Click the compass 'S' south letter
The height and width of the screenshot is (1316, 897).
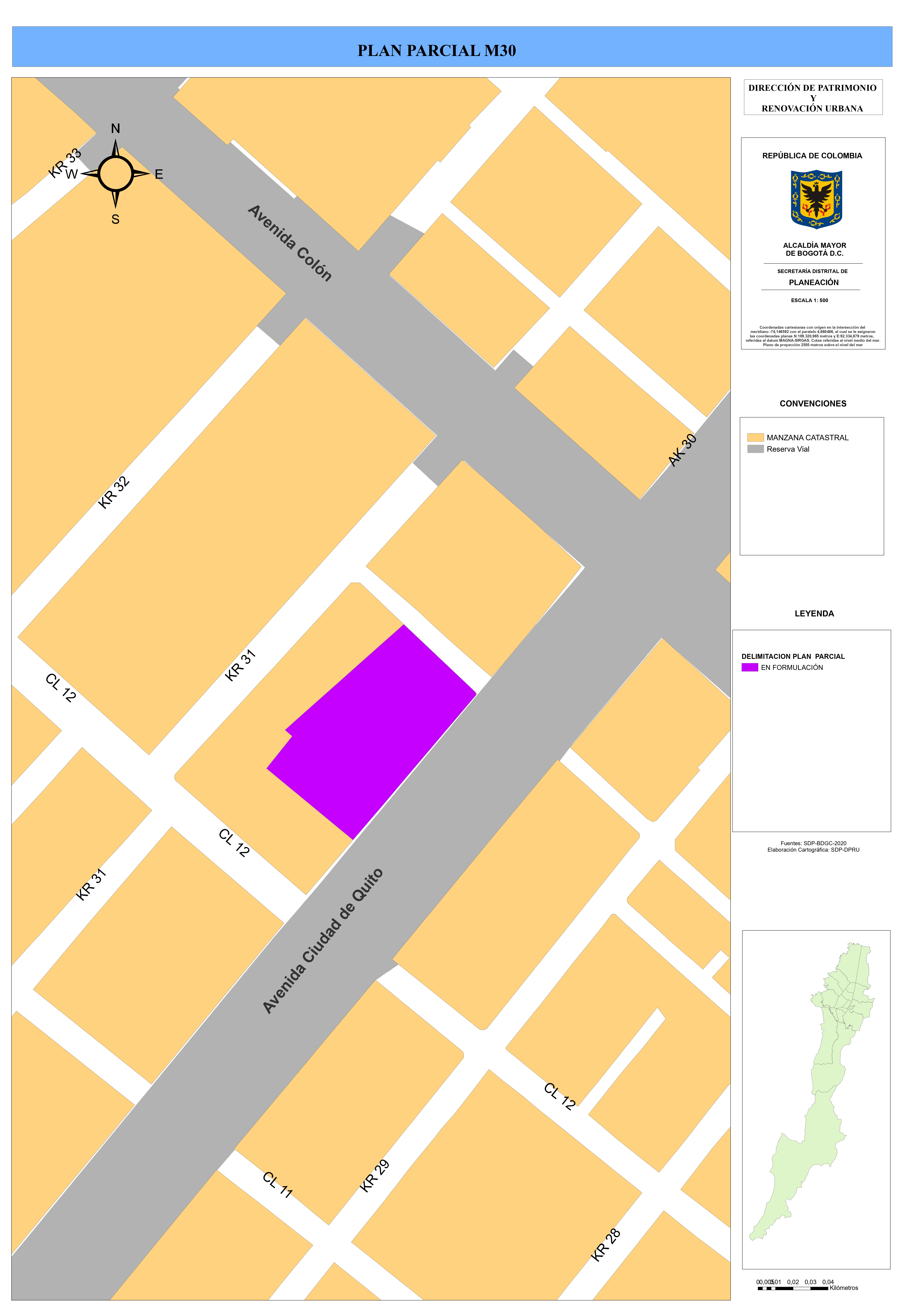pos(116,219)
